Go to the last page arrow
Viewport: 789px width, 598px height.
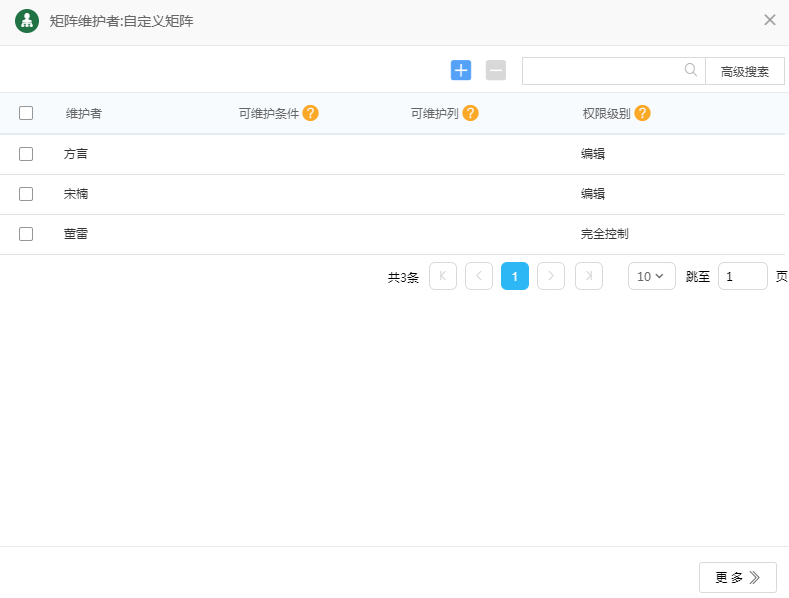[589, 276]
